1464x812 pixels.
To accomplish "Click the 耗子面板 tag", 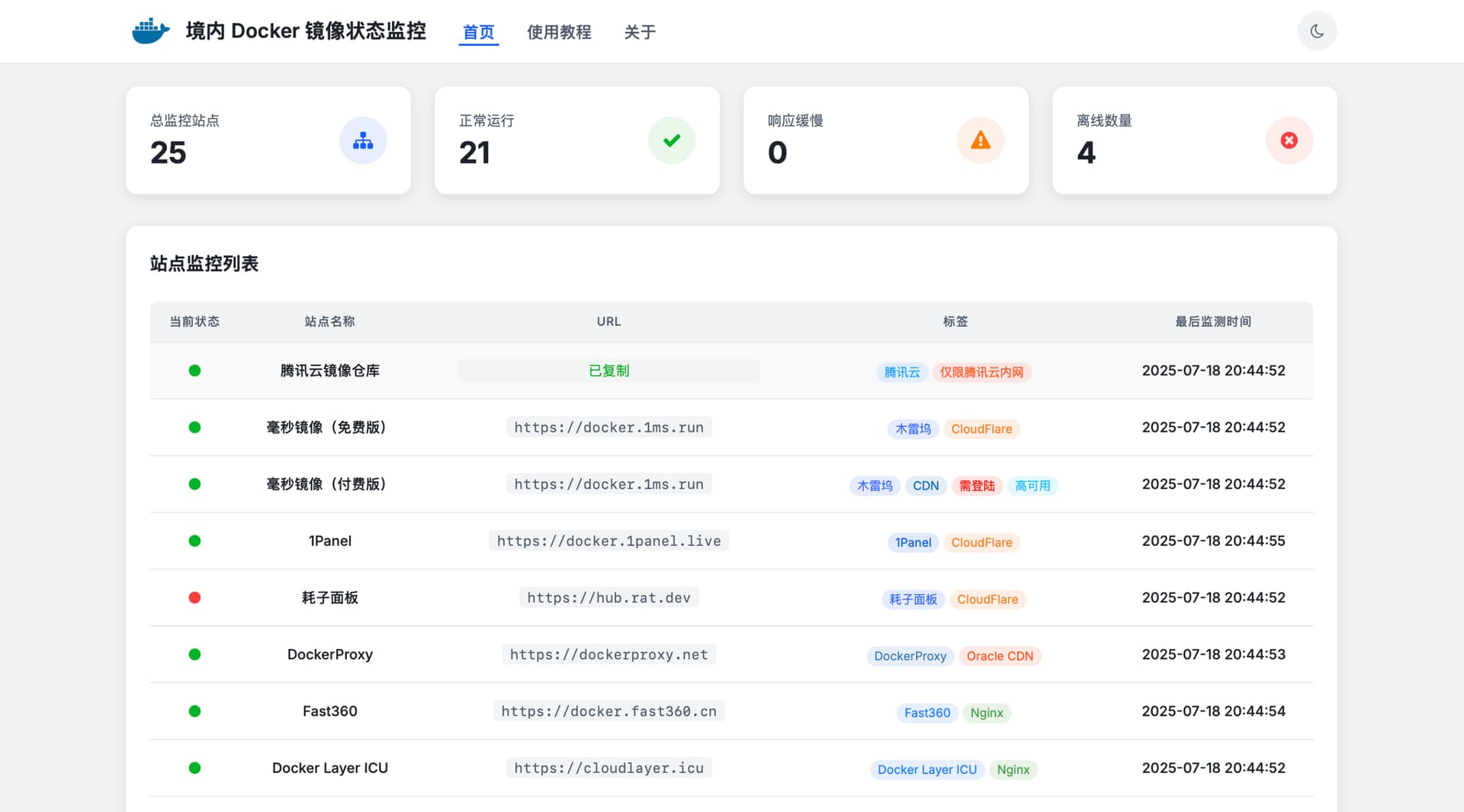I will (913, 599).
